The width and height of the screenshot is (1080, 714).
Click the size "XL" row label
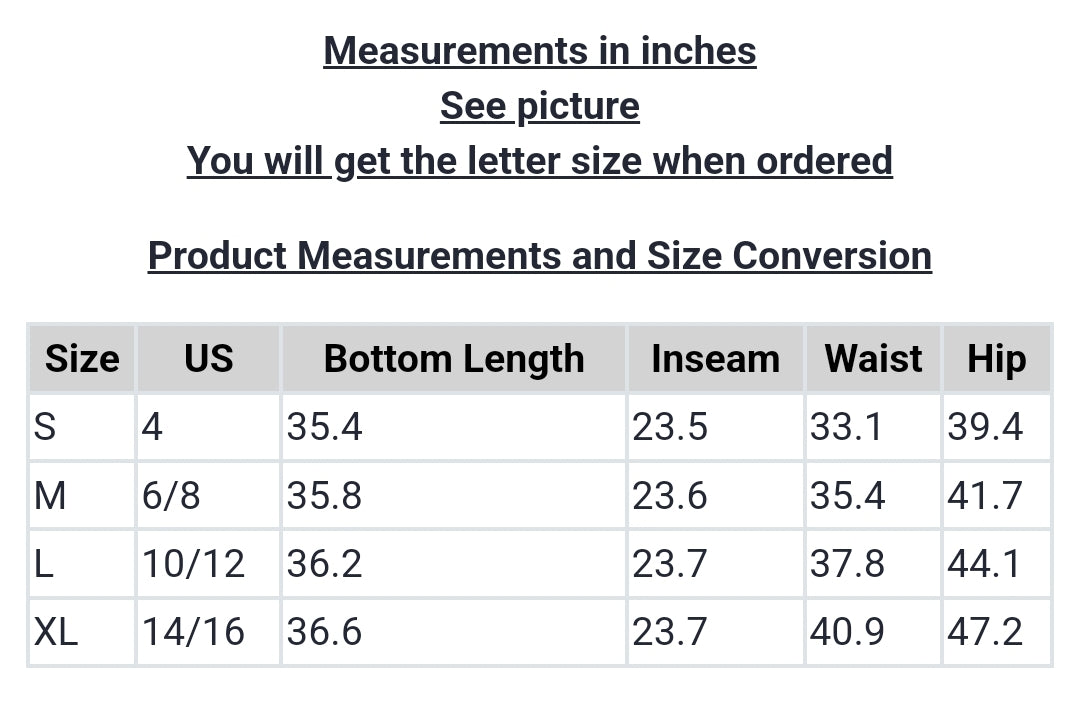(56, 632)
